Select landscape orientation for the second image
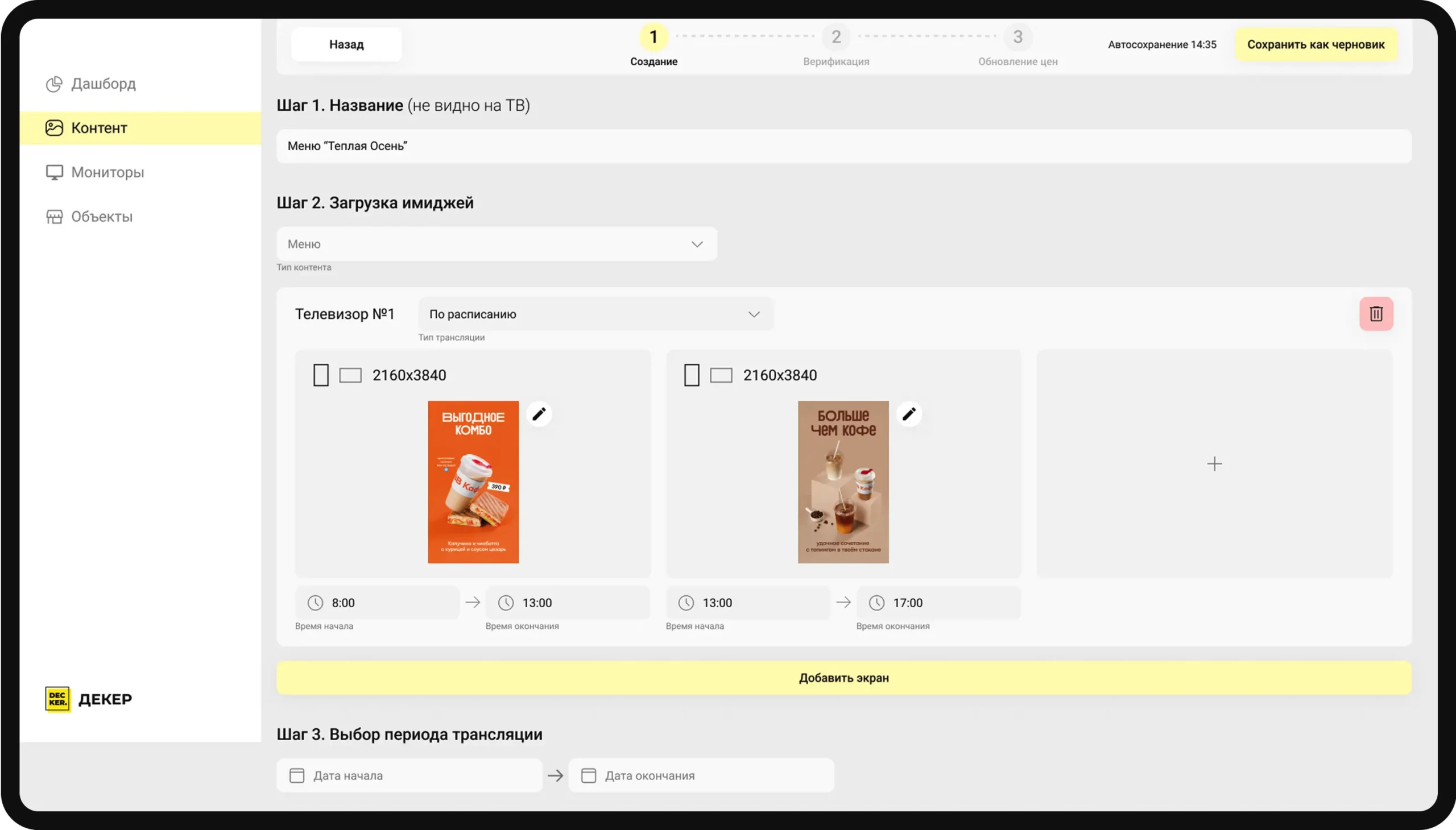 click(x=721, y=375)
